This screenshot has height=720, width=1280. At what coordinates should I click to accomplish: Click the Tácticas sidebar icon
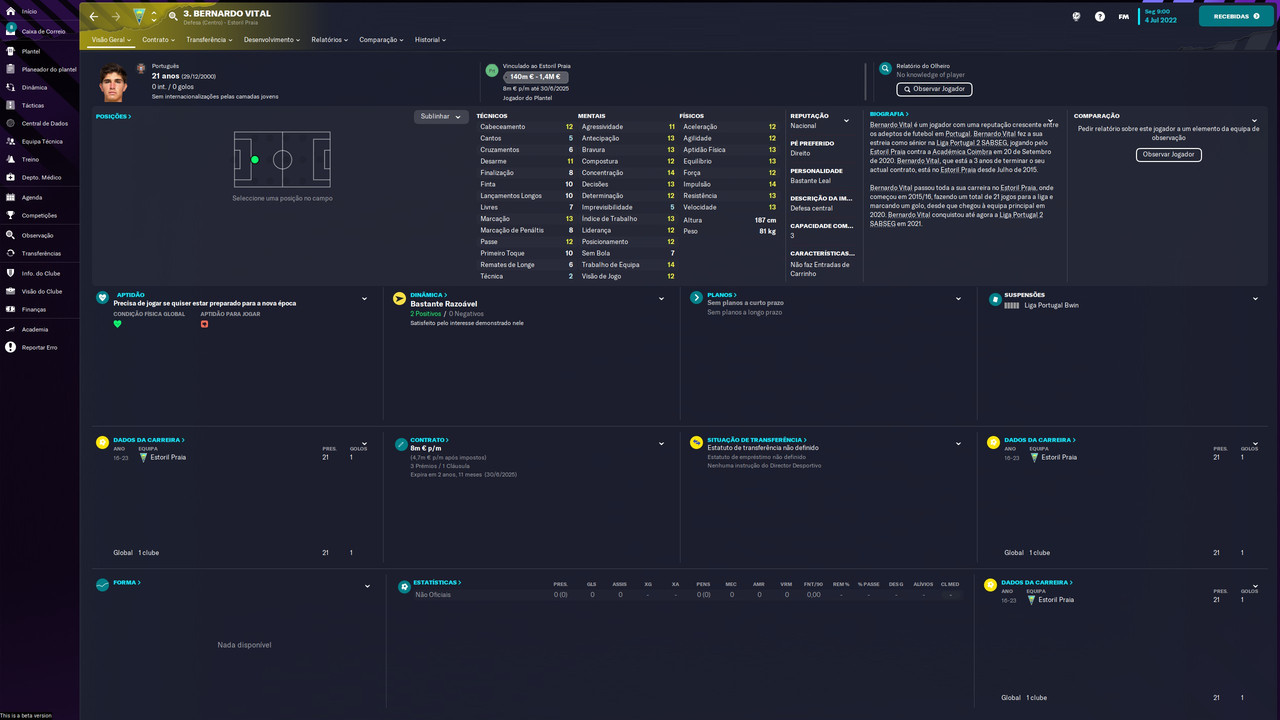click(x=10, y=105)
